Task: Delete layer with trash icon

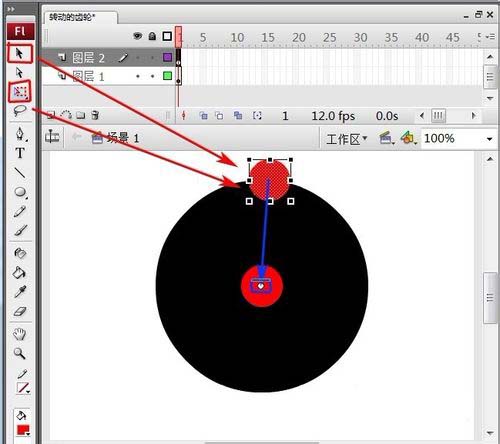Action: click(x=95, y=115)
